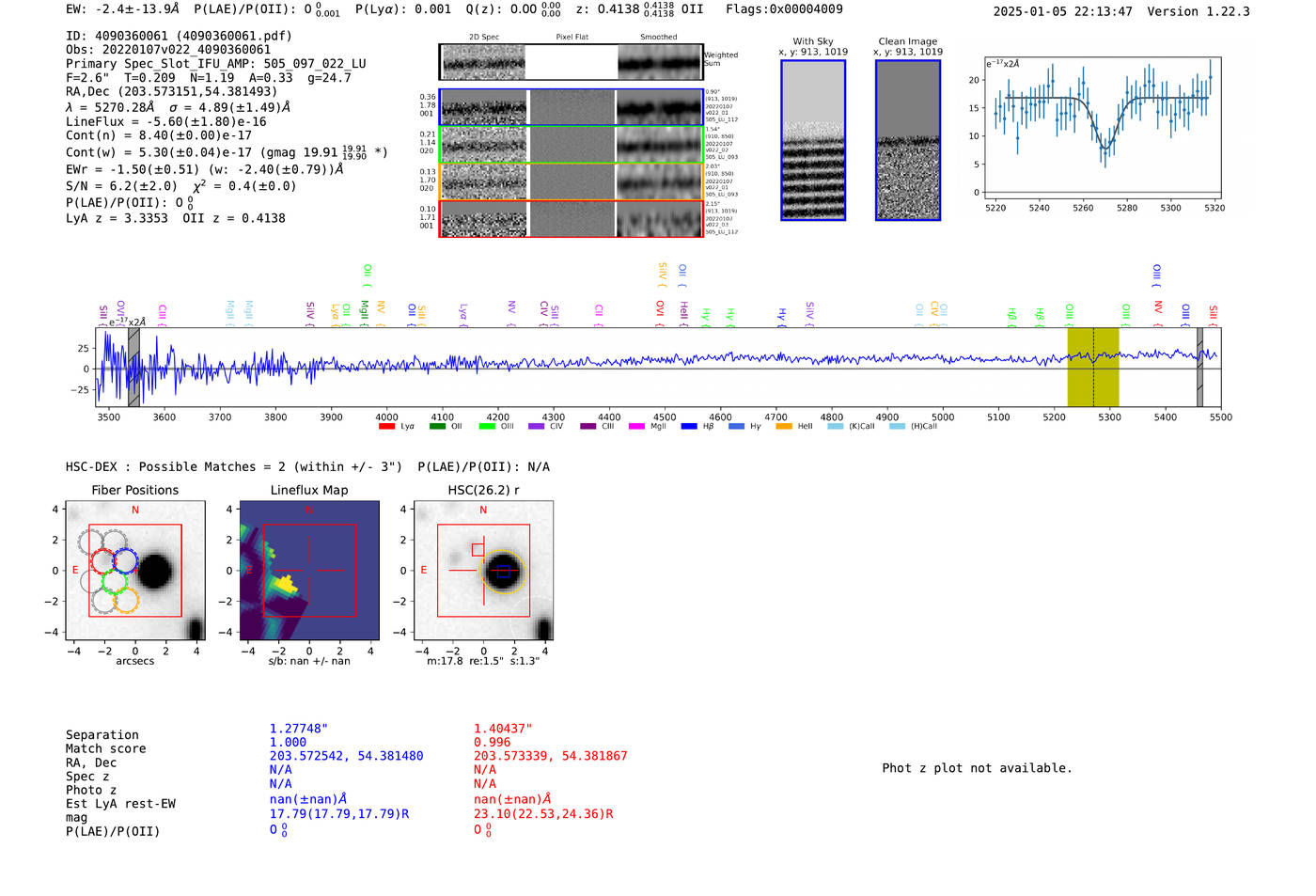1316x896 pixels.
Task: Click the yellow highlighted region in full spectrum
Action: [x=1093, y=367]
